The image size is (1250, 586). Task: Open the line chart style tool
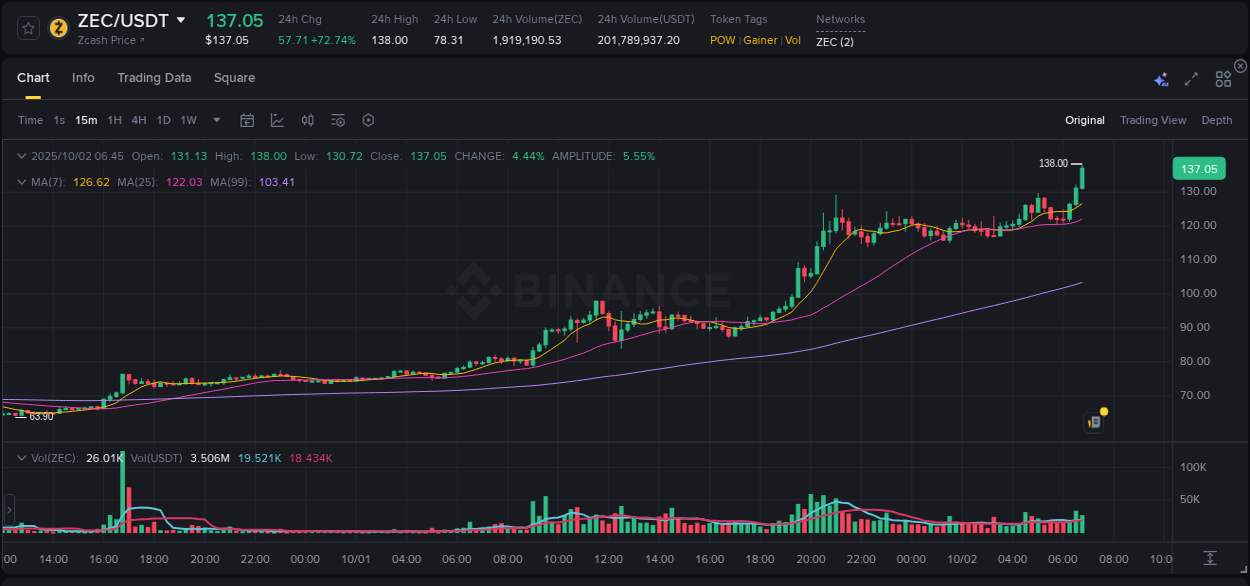tap(277, 119)
